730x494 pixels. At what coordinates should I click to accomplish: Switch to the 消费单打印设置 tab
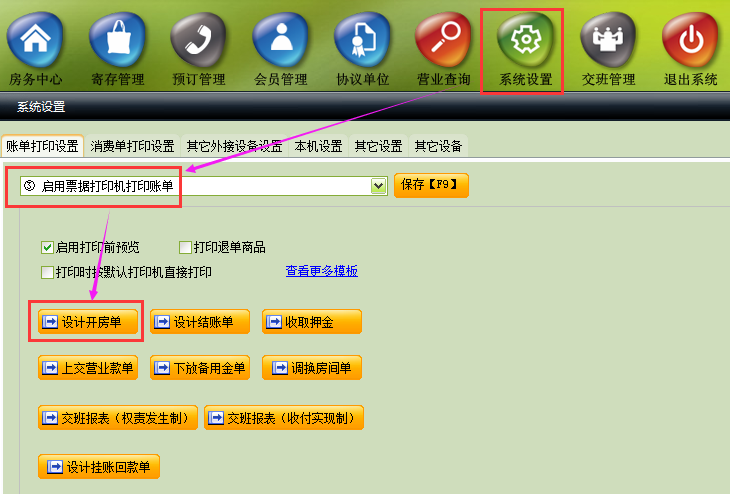click(132, 146)
